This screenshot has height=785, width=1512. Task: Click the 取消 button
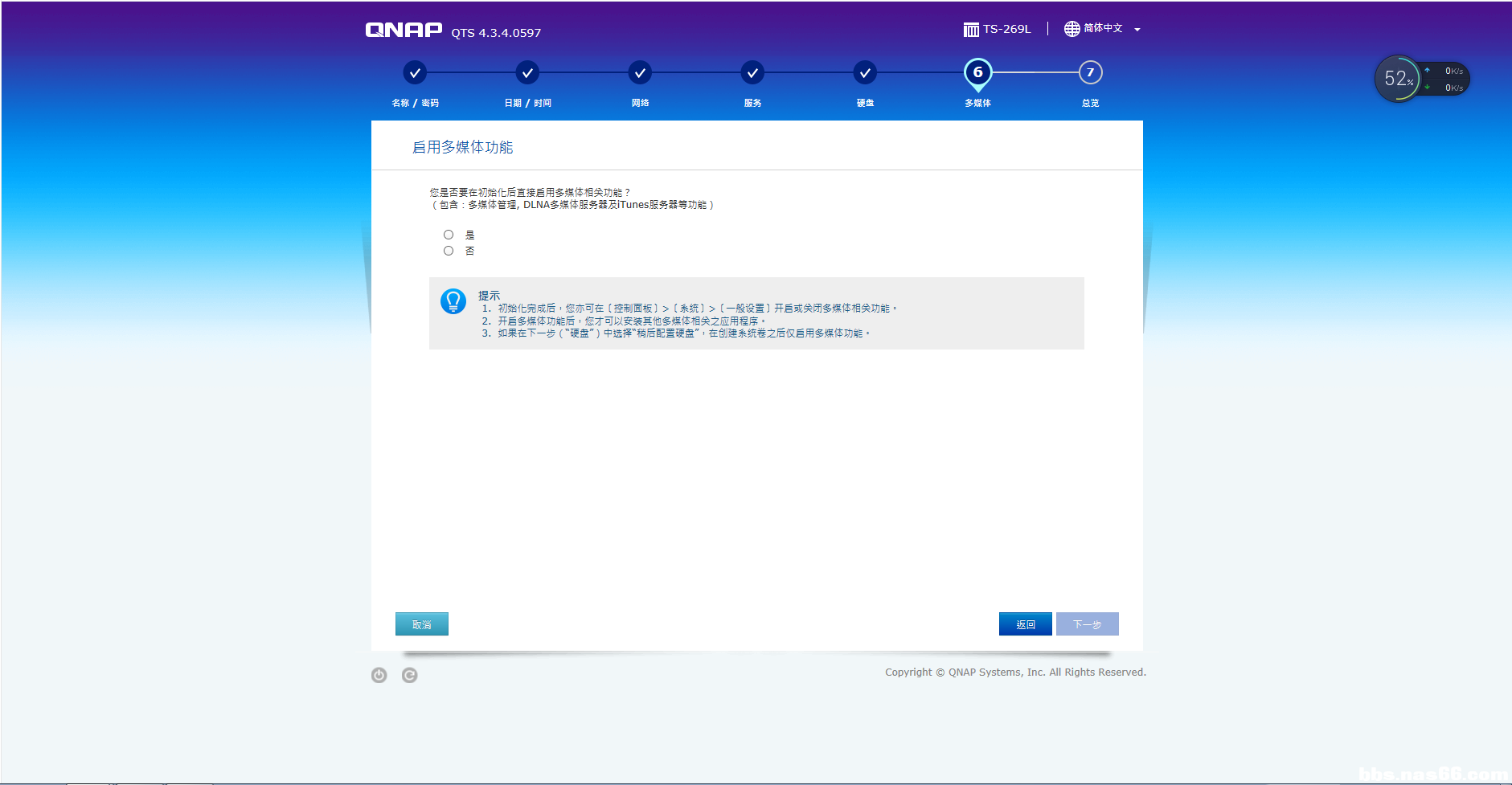421,624
